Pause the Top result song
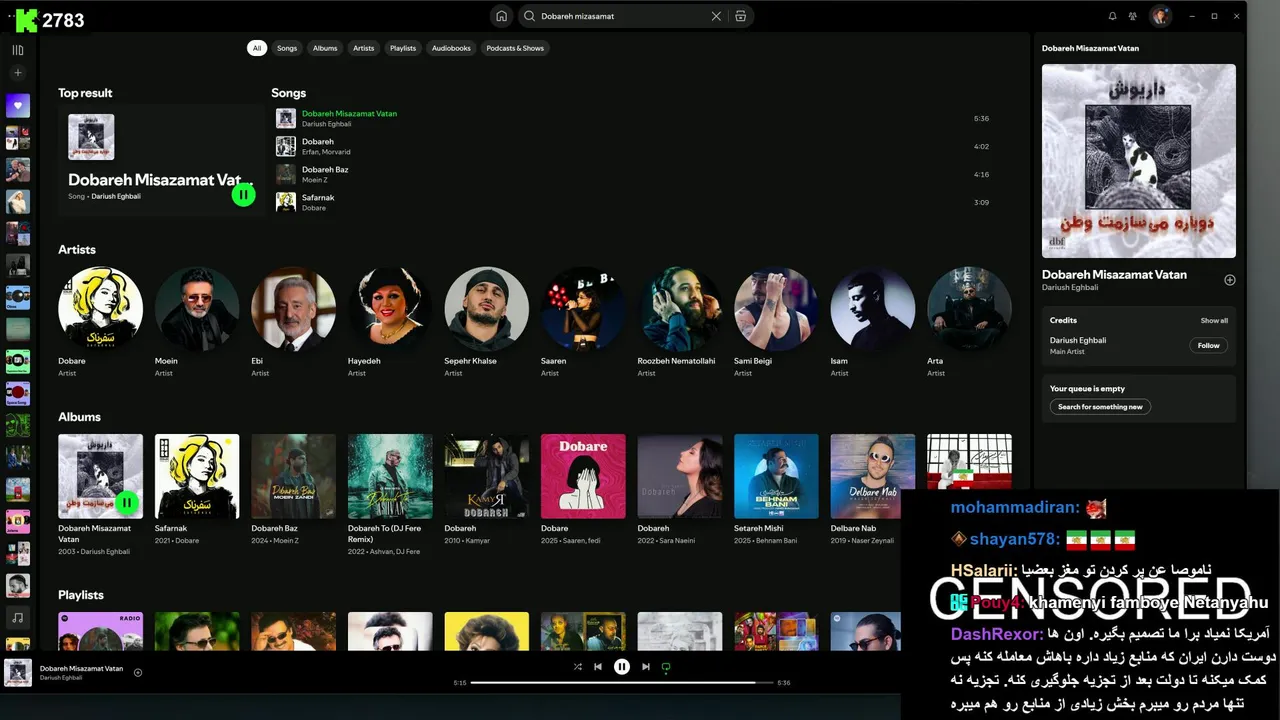This screenshot has width=1280, height=720. [243, 195]
